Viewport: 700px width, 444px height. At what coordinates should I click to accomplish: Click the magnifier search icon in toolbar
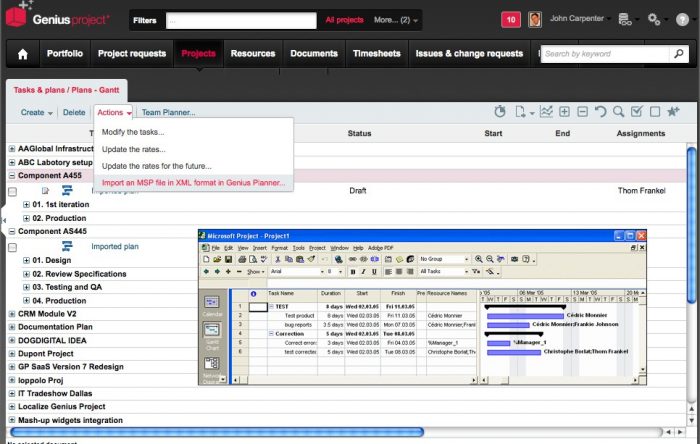pyautogui.click(x=618, y=112)
